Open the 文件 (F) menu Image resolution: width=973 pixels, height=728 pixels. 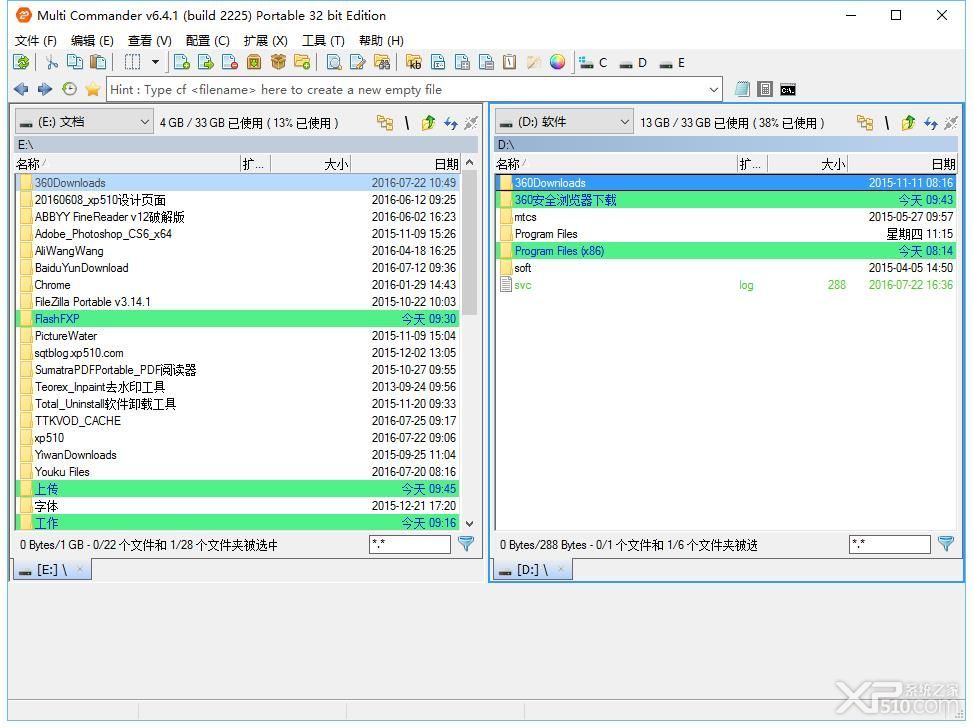click(x=35, y=40)
